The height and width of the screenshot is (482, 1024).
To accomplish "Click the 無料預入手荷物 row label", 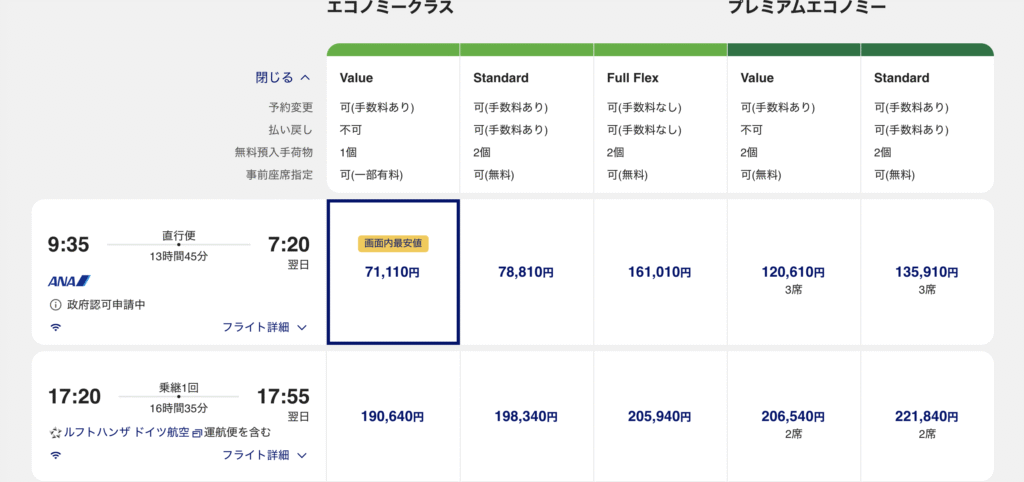I will (x=274, y=152).
